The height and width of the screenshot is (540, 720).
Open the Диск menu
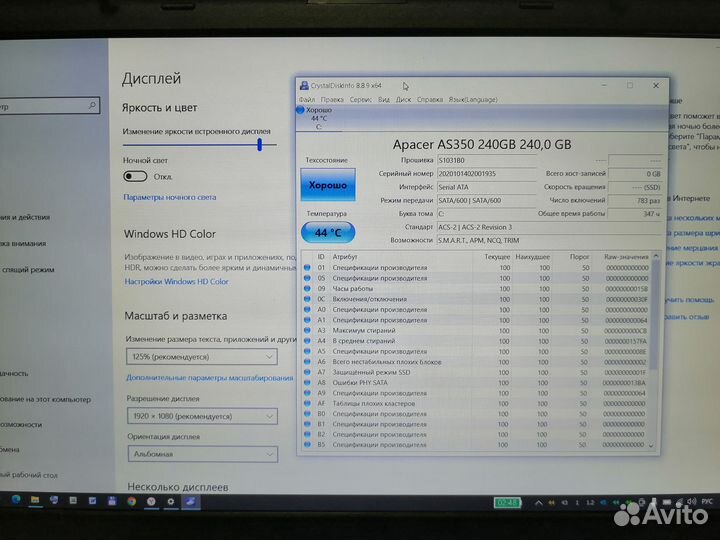pos(404,100)
